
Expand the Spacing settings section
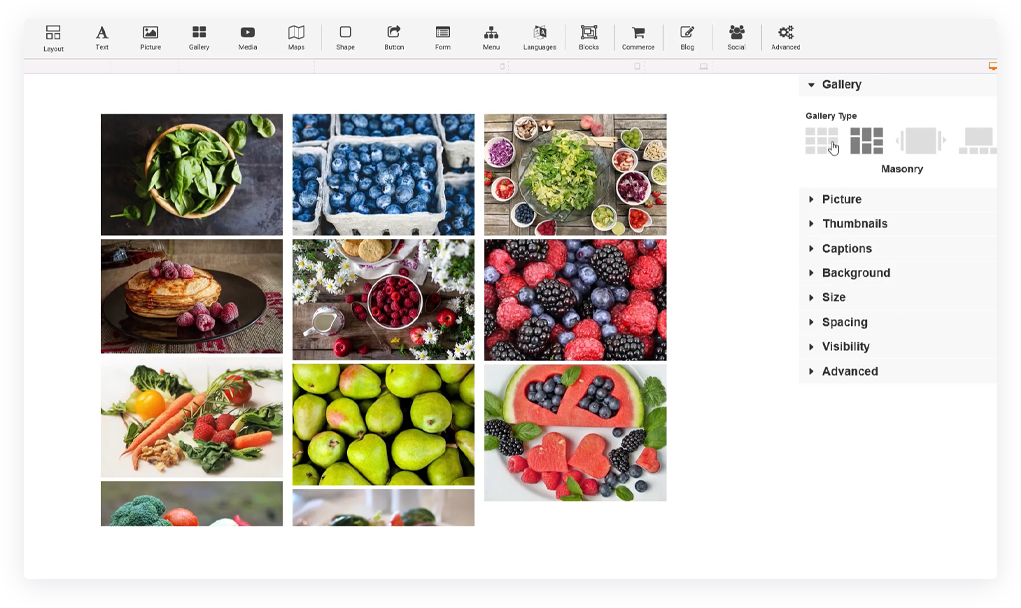pyautogui.click(x=844, y=322)
